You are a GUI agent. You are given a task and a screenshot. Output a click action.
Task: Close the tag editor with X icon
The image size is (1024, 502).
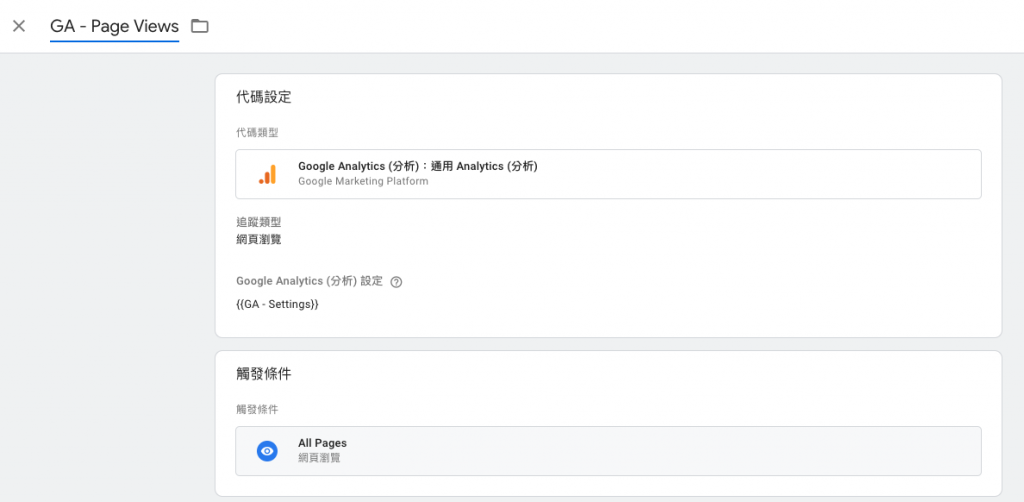[x=19, y=26]
